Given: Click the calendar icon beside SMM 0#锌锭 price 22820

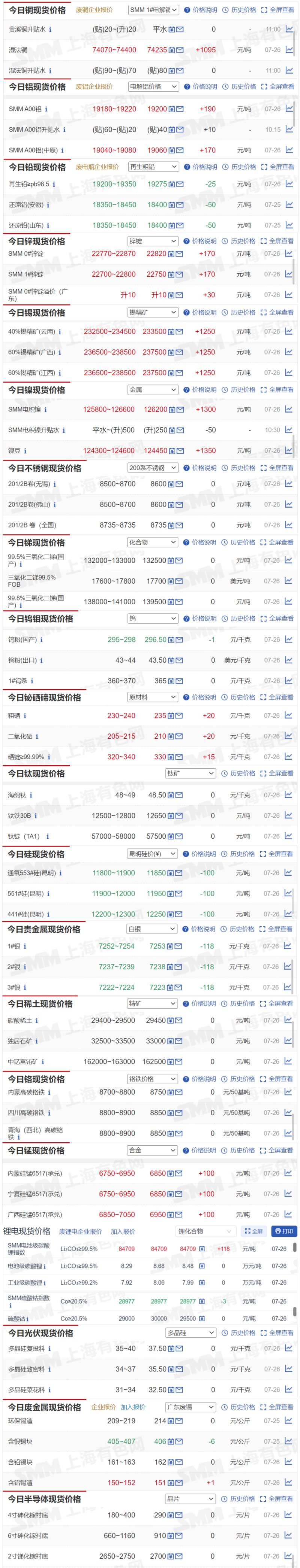Looking at the screenshot, I should (172, 254).
